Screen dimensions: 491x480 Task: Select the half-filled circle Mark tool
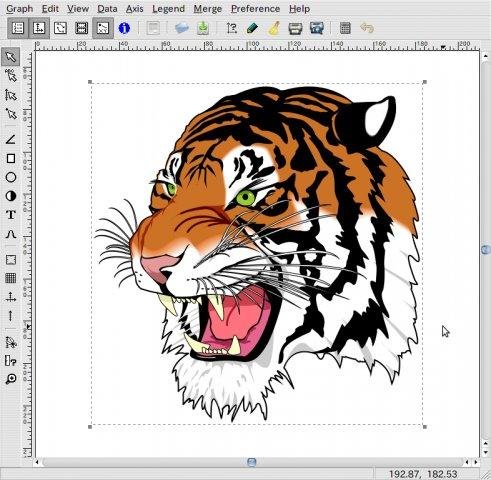(x=11, y=196)
